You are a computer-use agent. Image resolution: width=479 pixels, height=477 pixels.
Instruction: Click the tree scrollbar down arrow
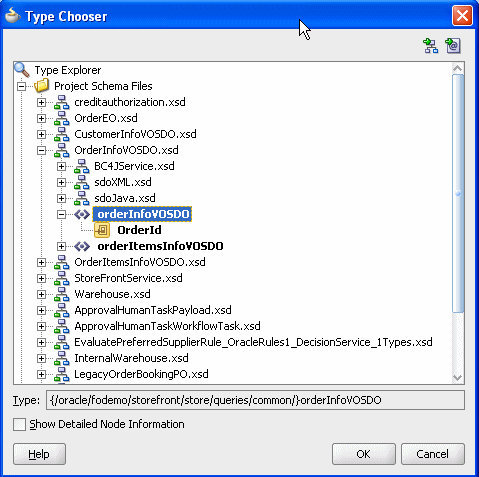458,377
